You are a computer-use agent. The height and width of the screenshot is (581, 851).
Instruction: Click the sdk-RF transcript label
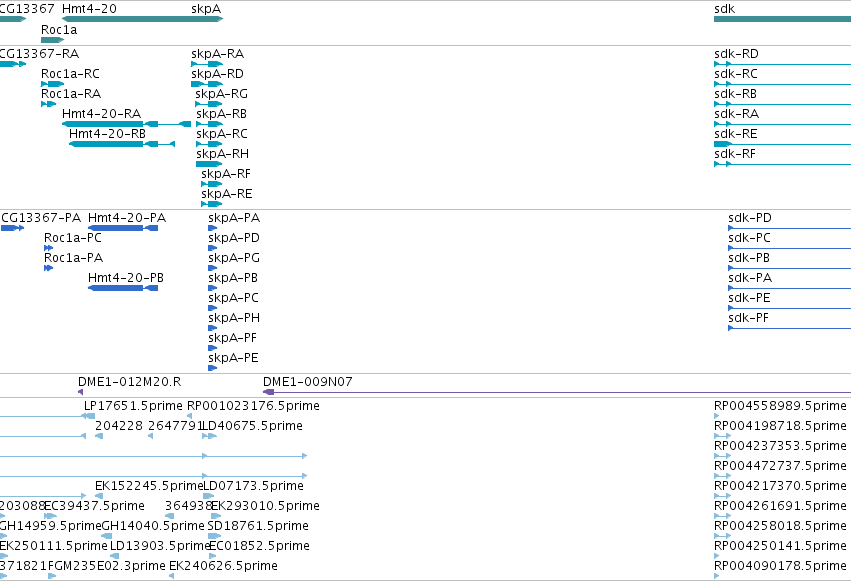coord(735,154)
